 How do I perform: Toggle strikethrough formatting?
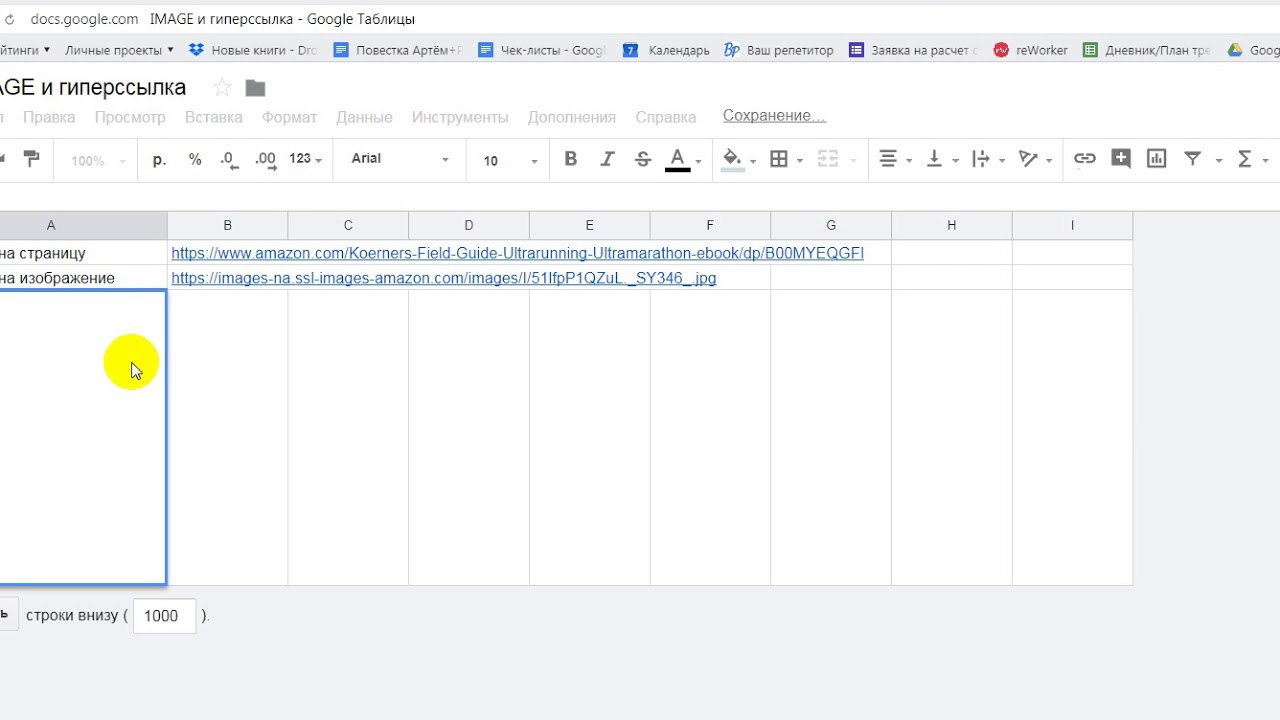tap(642, 159)
